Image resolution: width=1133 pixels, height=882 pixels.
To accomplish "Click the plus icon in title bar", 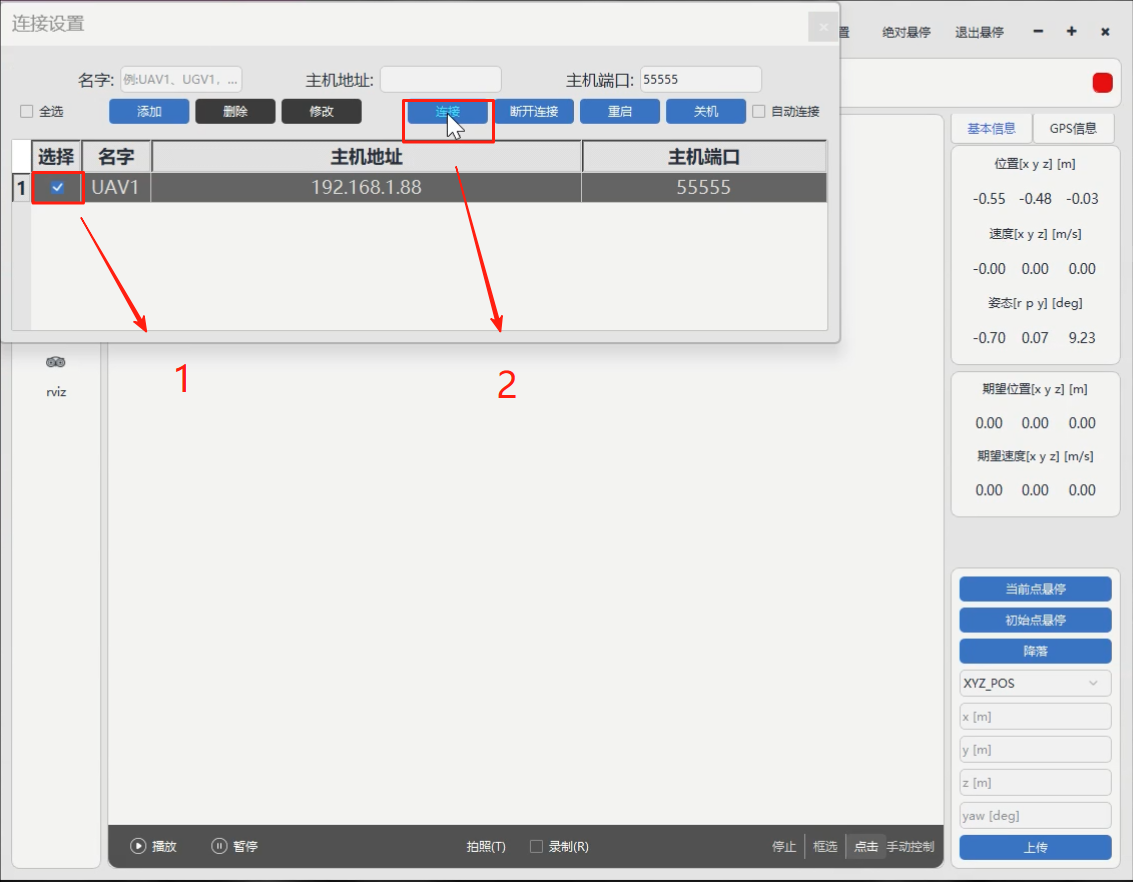I will pyautogui.click(x=1071, y=32).
